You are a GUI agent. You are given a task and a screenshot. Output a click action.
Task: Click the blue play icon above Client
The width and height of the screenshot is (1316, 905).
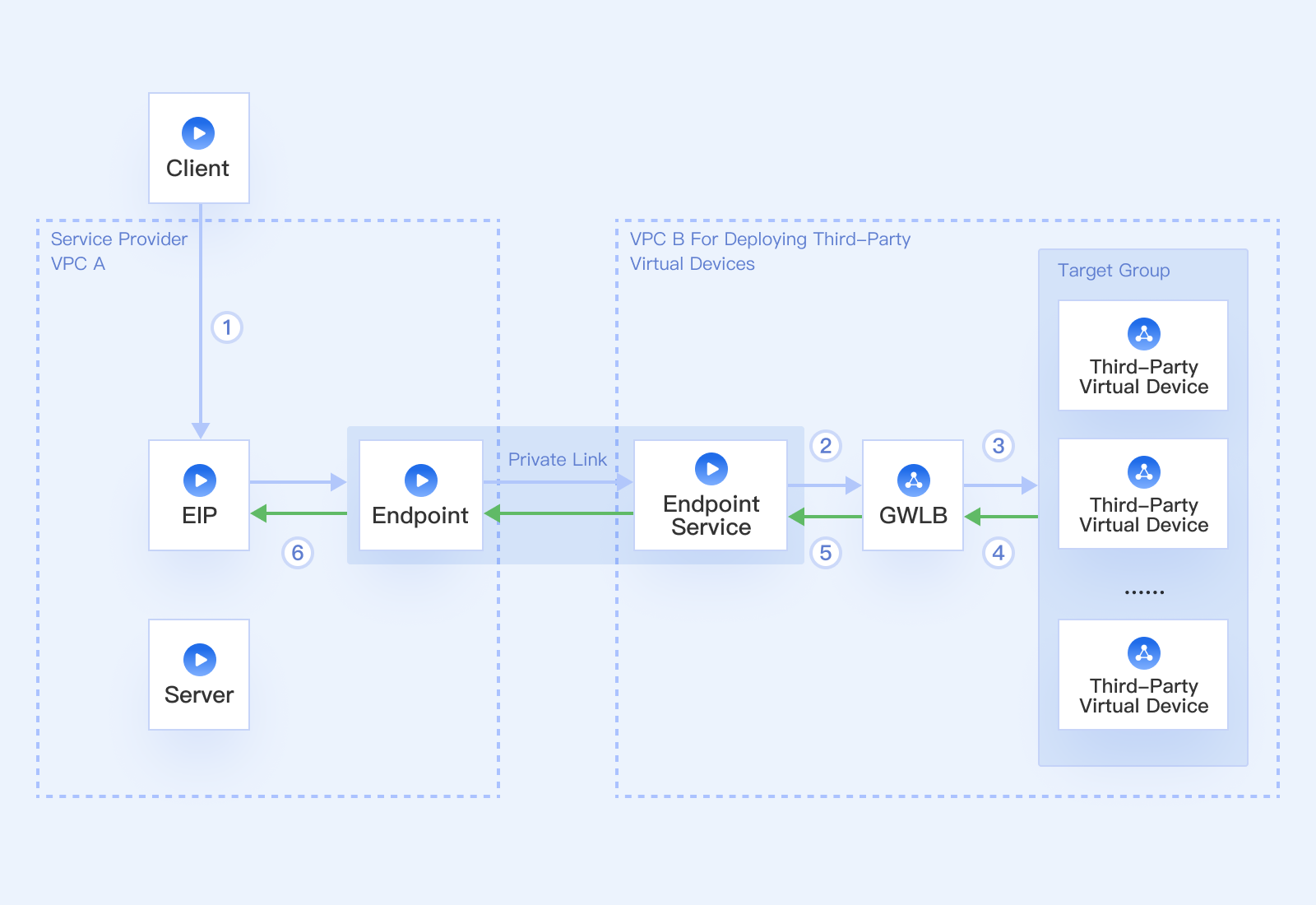(198, 133)
